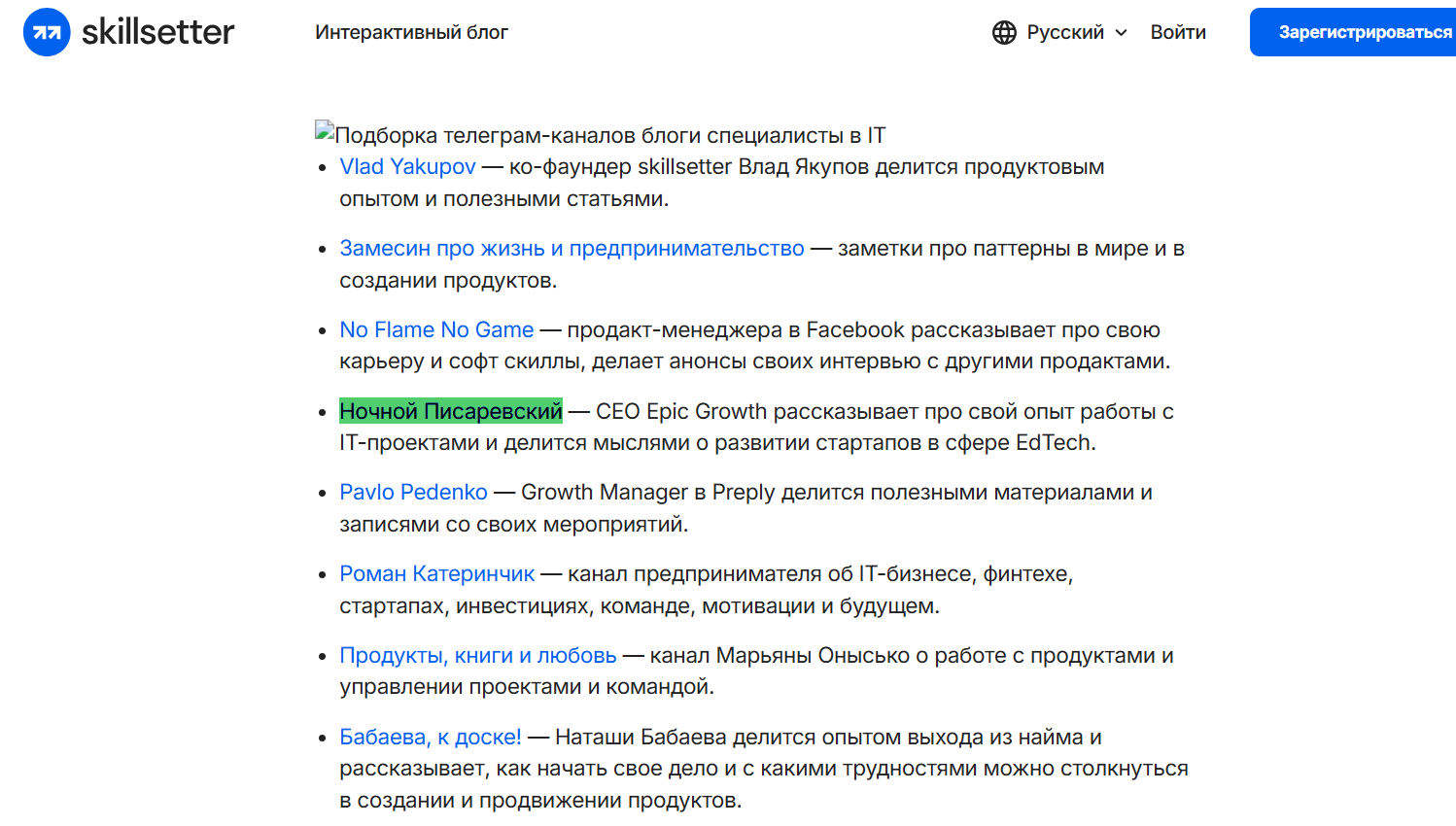Open the No Flame No Game link
Screen dimensions: 1456x826
436,330
